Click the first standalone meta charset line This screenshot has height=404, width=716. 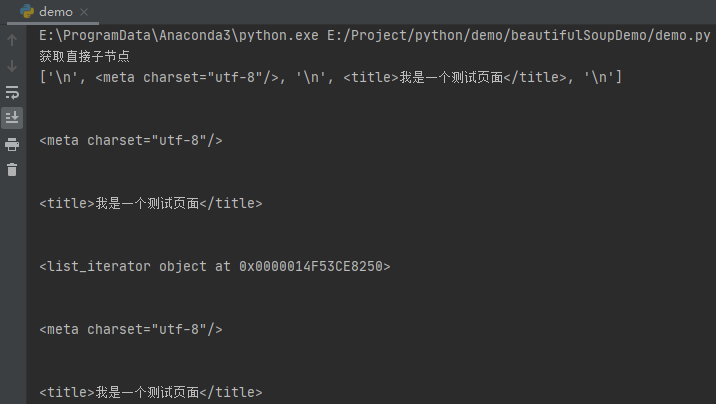(131, 140)
